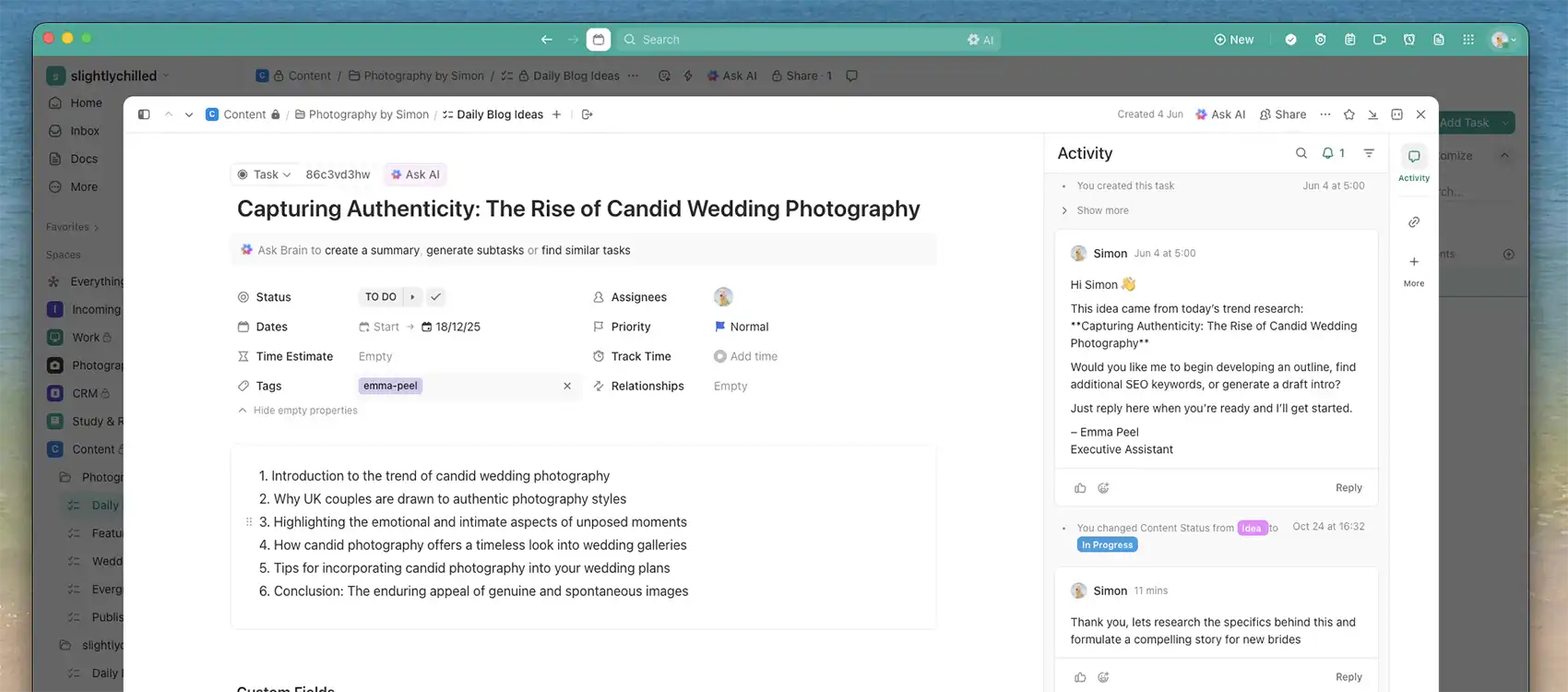1568x692 pixels.
Task: Open the Activity panel in right rail
Action: (x=1413, y=161)
